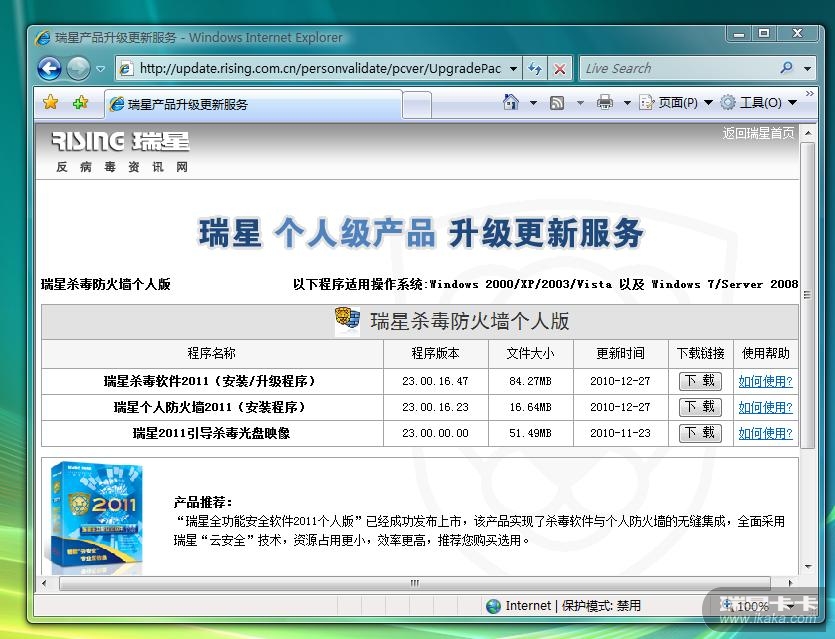This screenshot has width=835, height=639.
Task: Click the Live Search input box
Action: [x=677, y=68]
